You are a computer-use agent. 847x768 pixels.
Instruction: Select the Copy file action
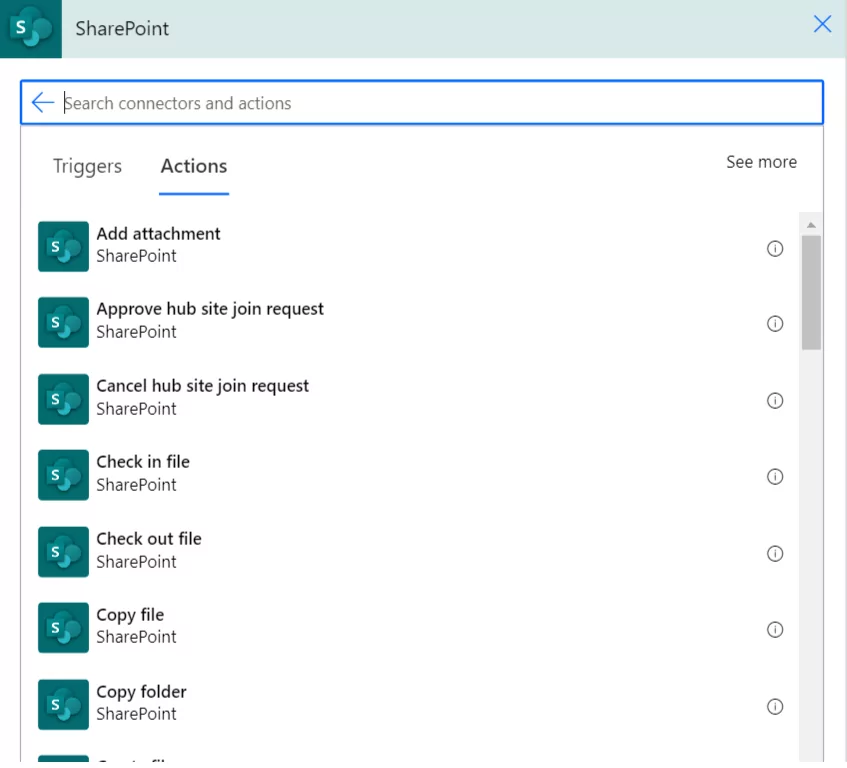click(x=130, y=615)
